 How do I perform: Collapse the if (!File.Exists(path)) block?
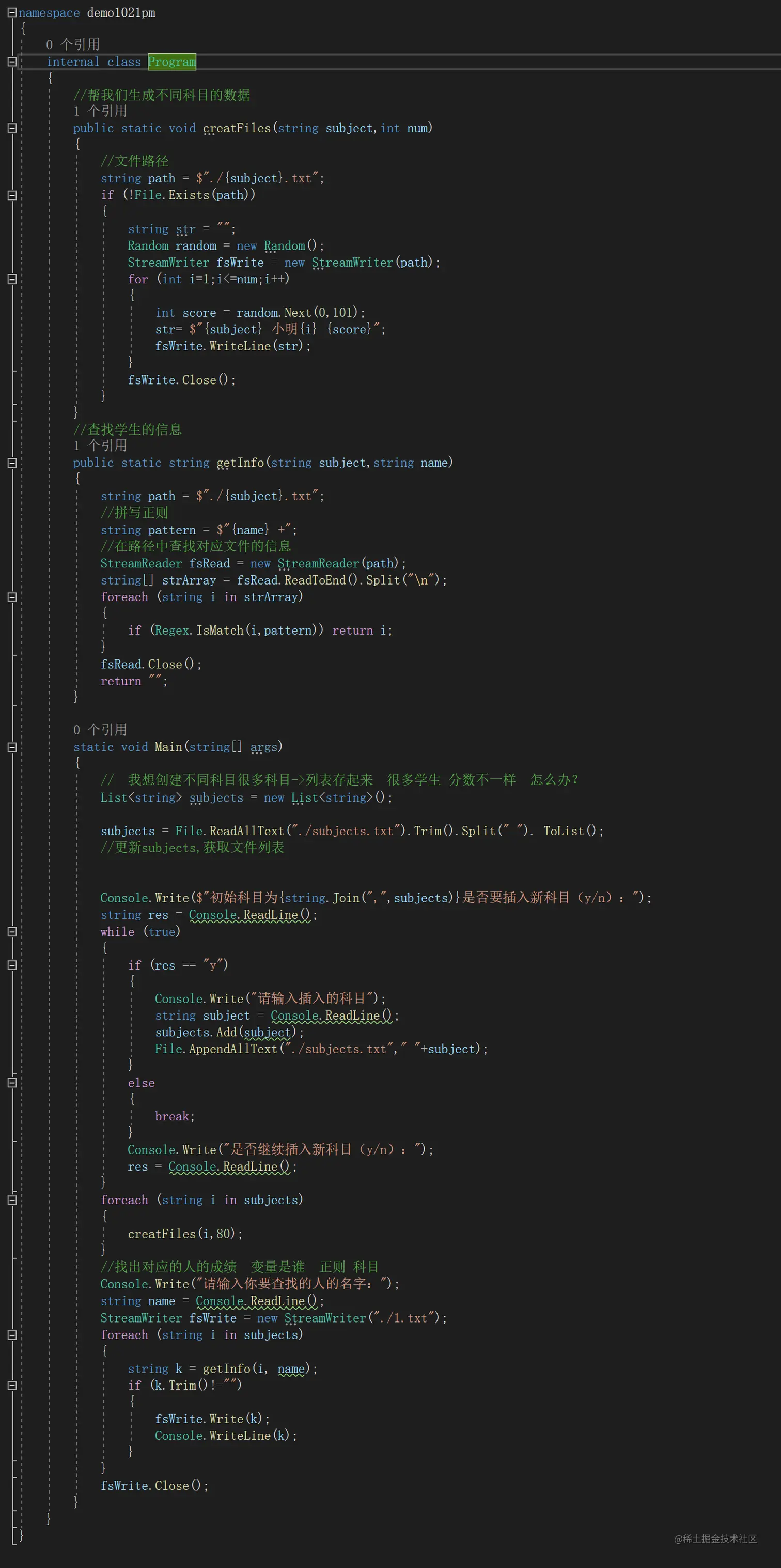click(x=11, y=195)
